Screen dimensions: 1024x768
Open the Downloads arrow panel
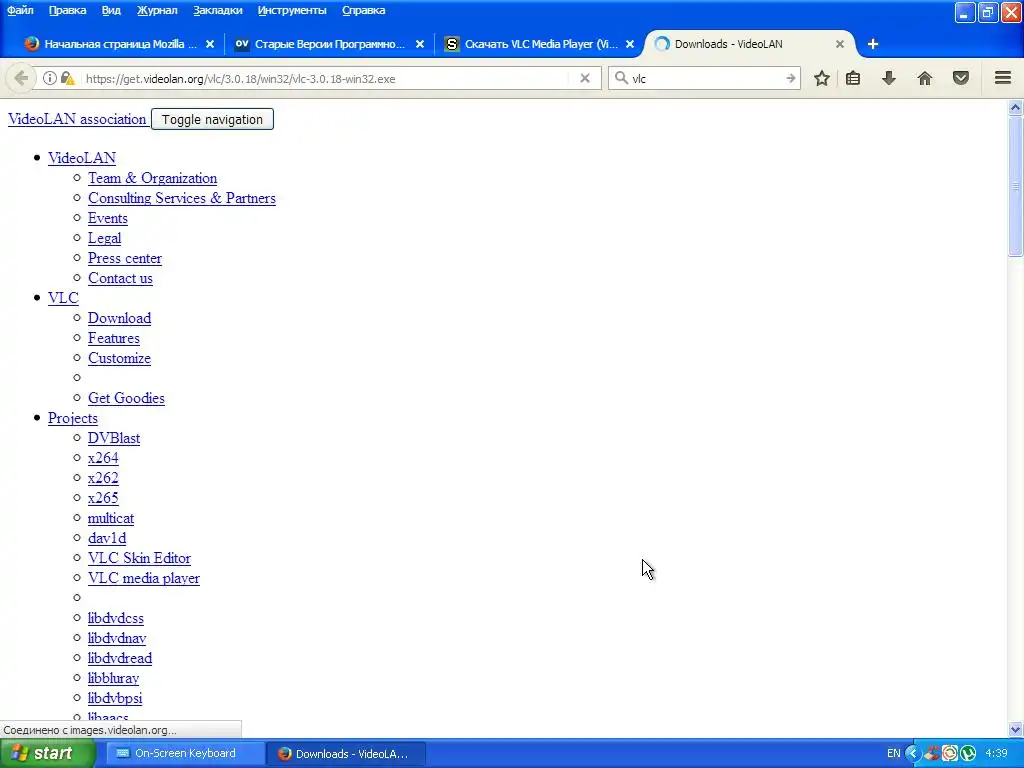point(889,78)
